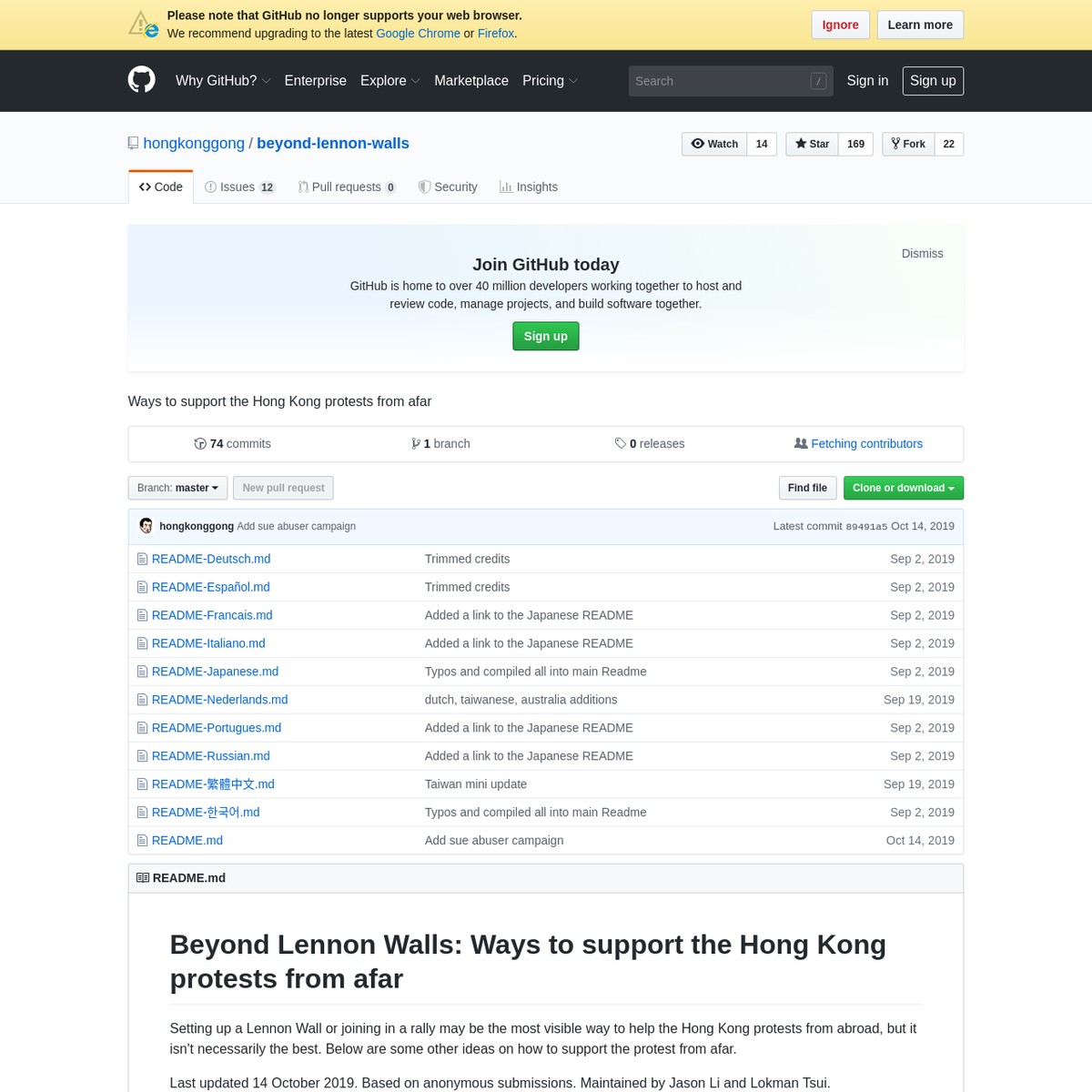This screenshot has height=1092, width=1092.
Task: Open the Branch: master selector
Action: (x=177, y=488)
